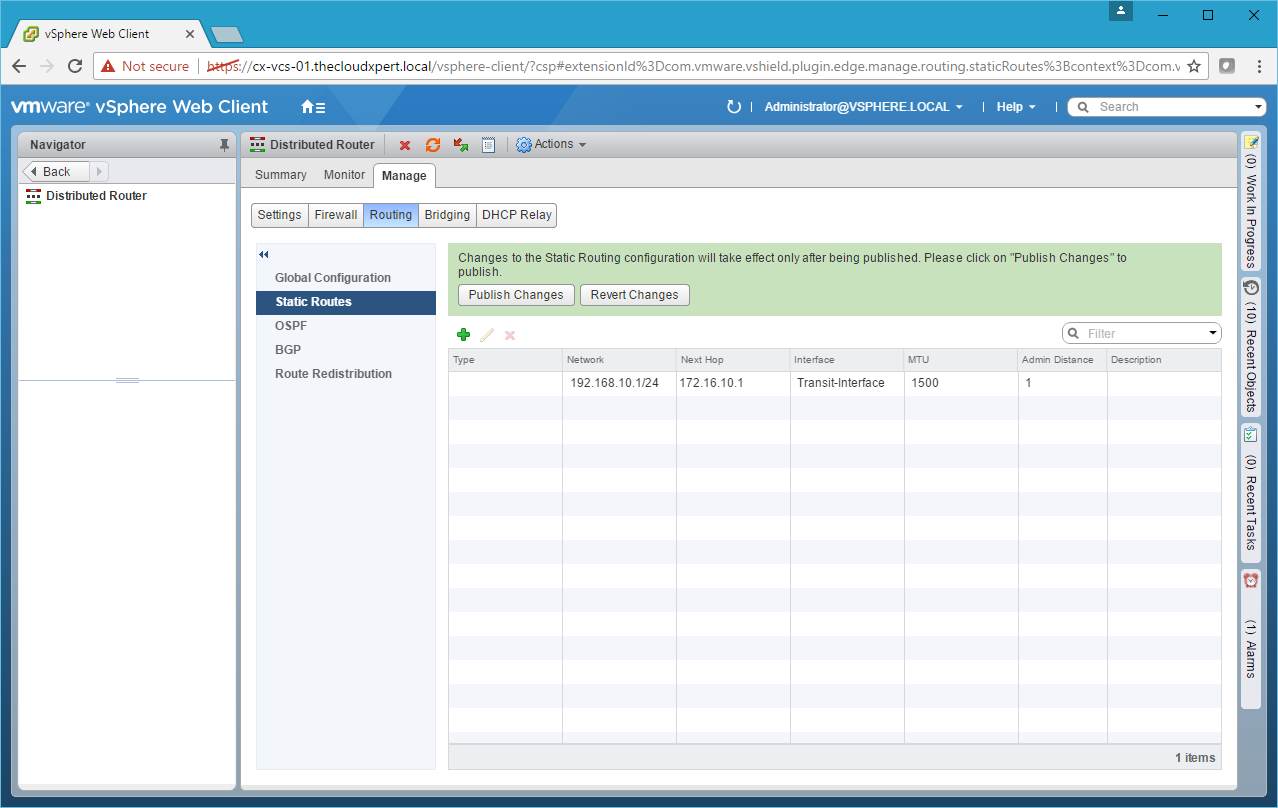Open the Actions dropdown menu
Viewport: 1278px width, 808px height.
click(551, 145)
